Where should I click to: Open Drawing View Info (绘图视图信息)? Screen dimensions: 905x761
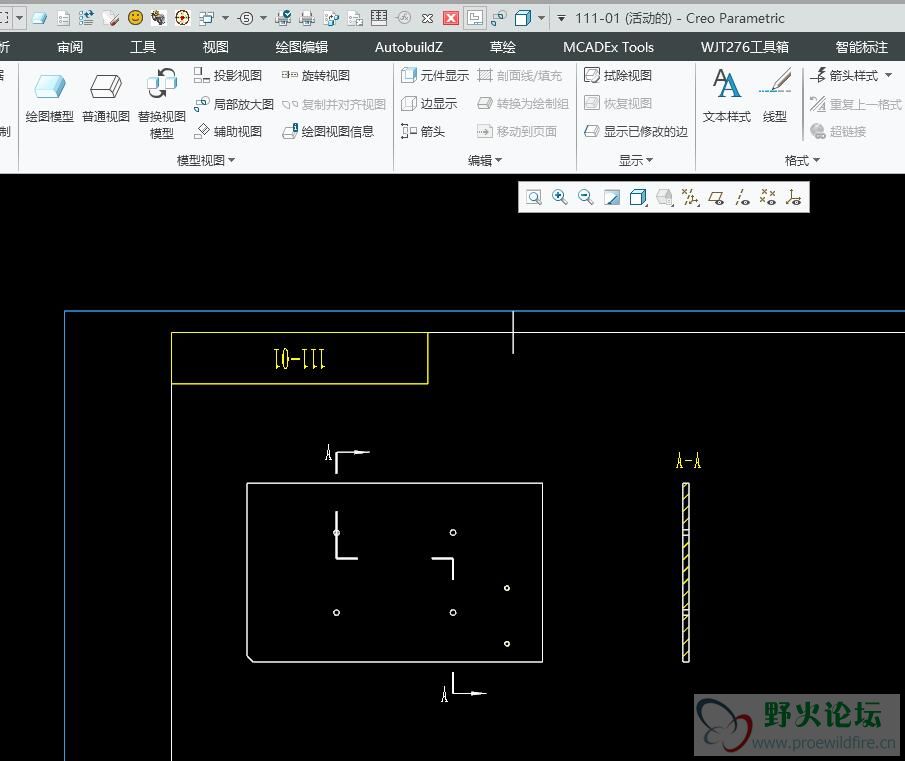click(328, 132)
